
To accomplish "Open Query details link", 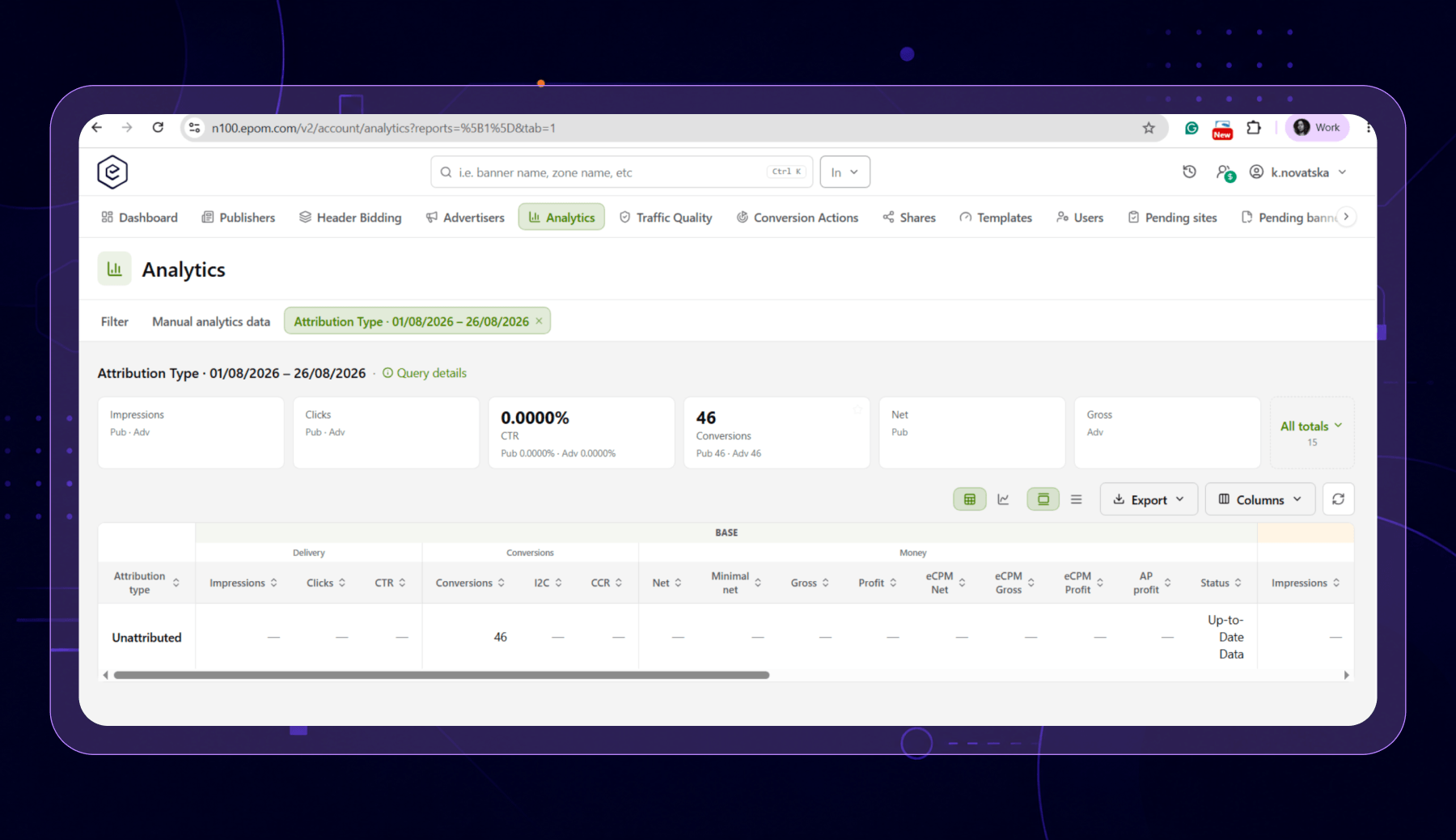I will (x=425, y=373).
